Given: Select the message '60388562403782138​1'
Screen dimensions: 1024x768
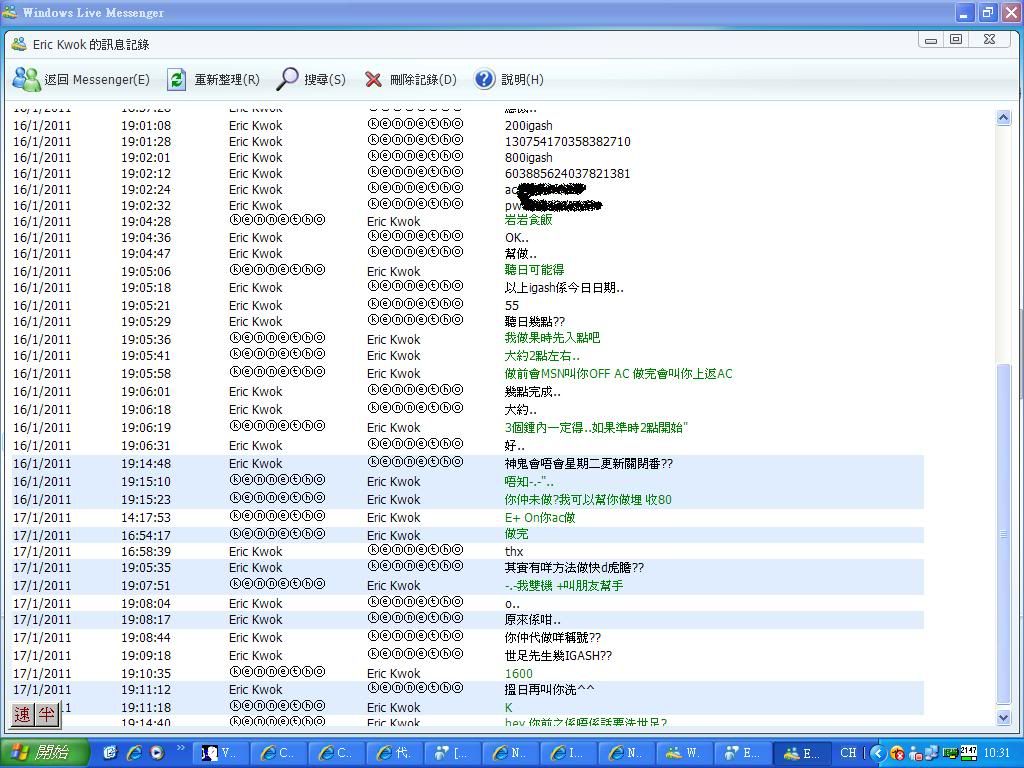Looking at the screenshot, I should tap(568, 173).
